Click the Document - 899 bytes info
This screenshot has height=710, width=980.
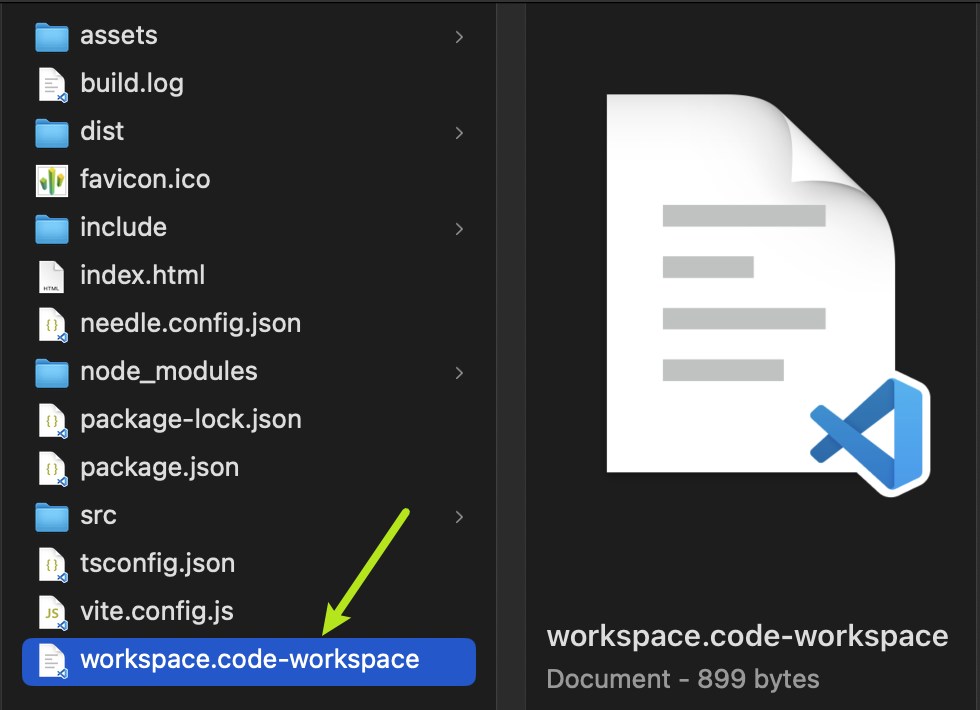(x=682, y=679)
